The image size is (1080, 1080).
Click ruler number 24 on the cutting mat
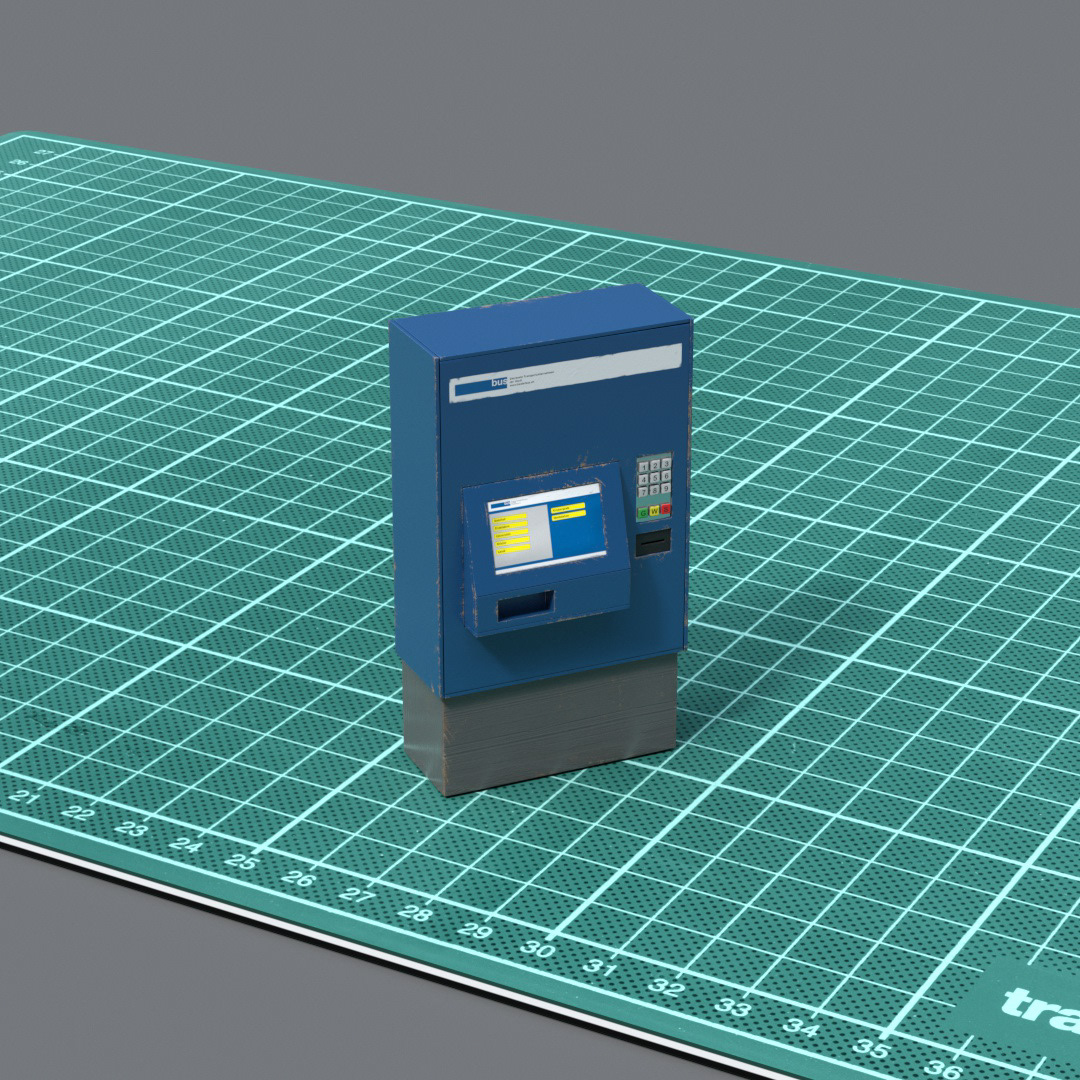click(185, 844)
